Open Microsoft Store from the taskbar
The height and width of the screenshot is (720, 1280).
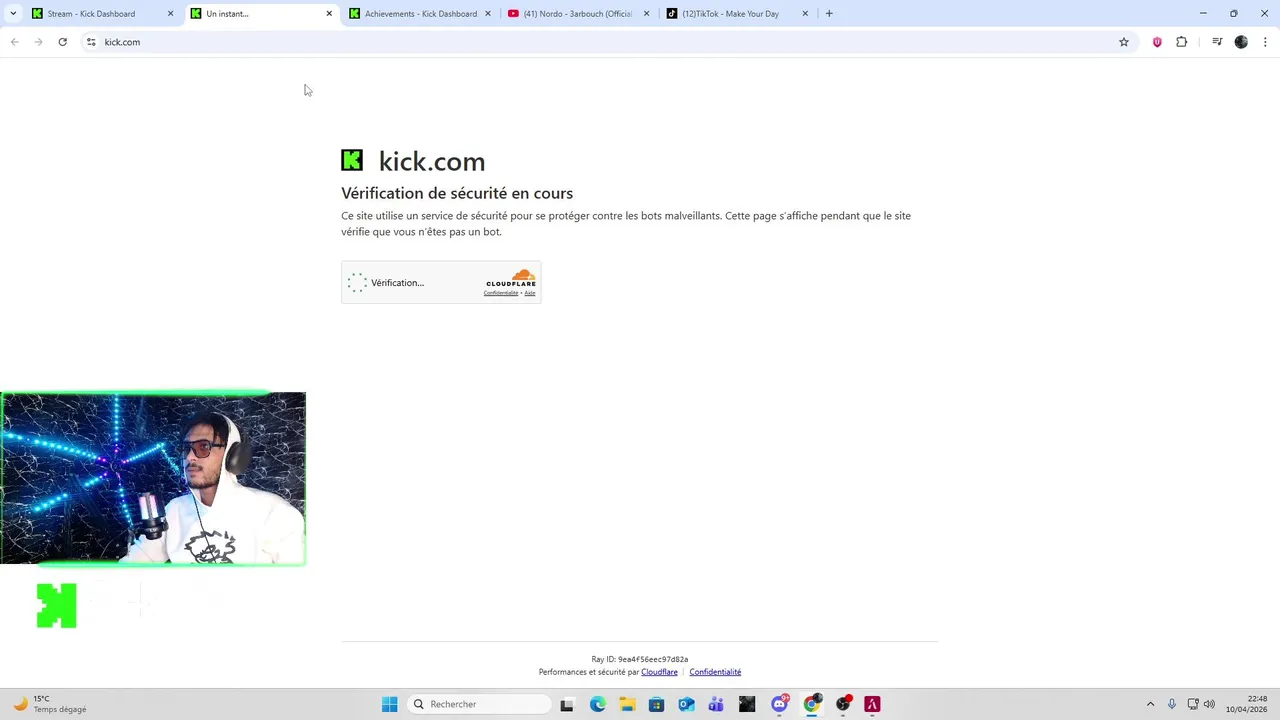tap(656, 704)
